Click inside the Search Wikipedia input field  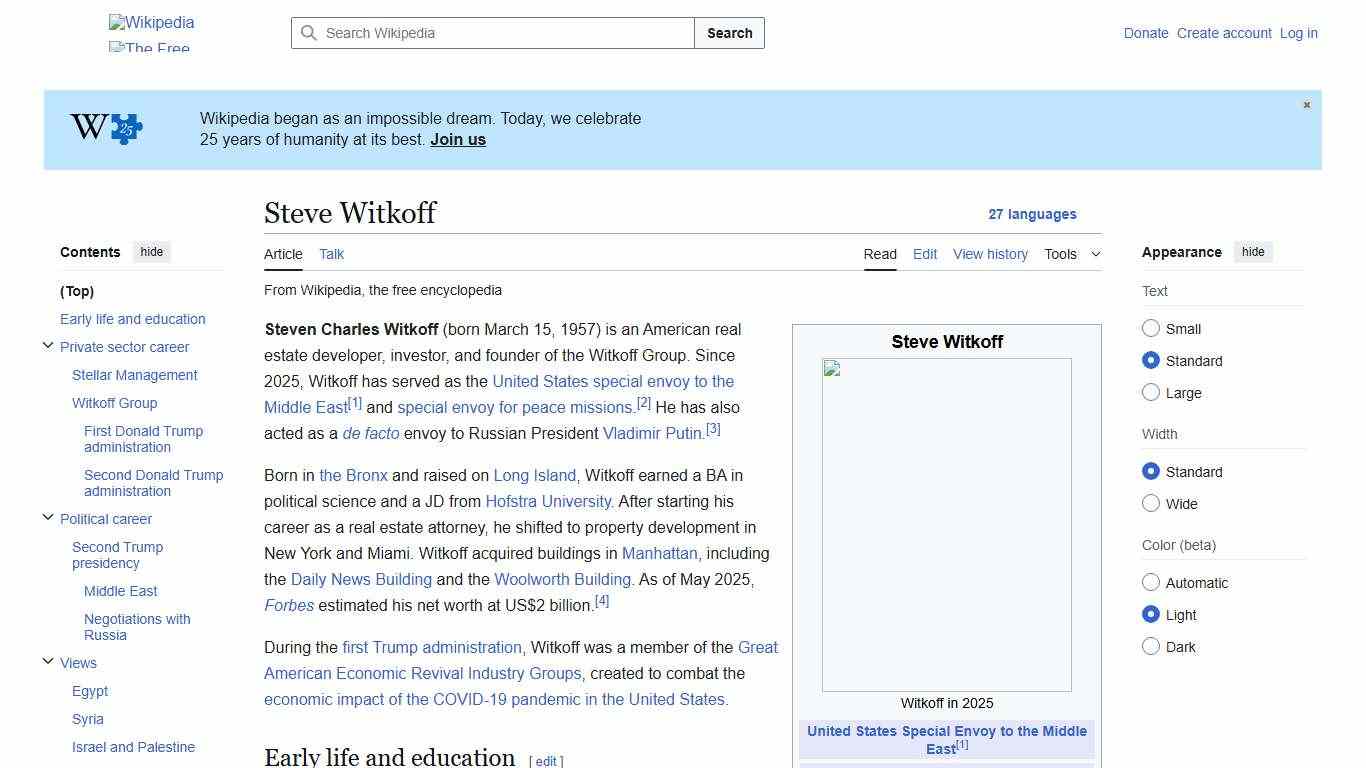coord(490,33)
